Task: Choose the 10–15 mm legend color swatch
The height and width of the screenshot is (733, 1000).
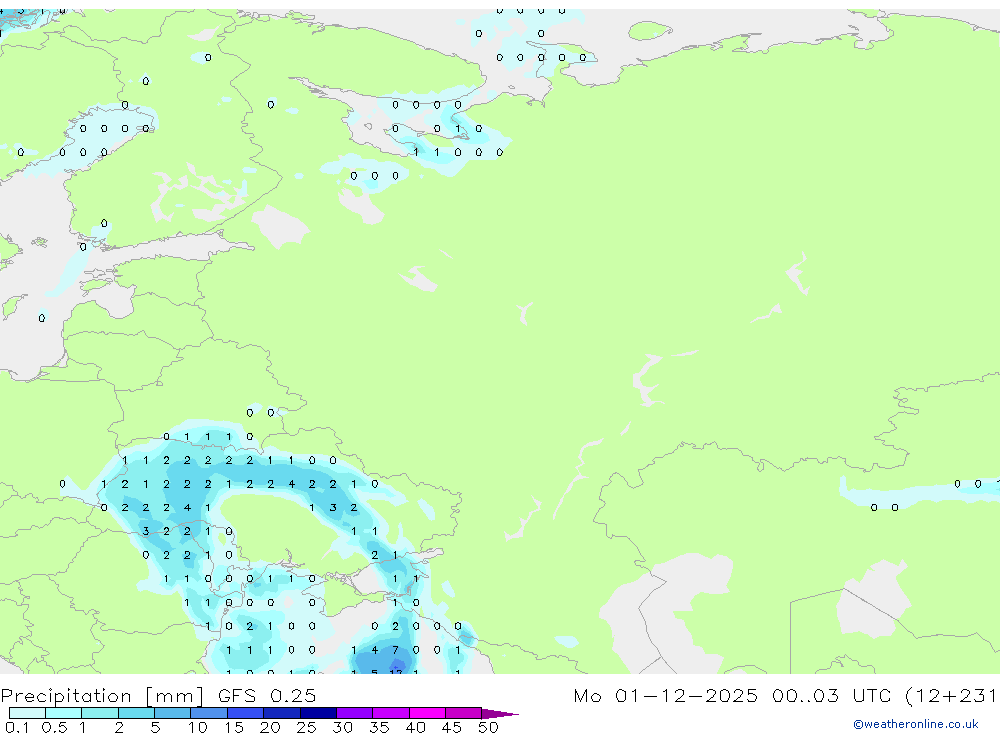Action: (x=209, y=713)
